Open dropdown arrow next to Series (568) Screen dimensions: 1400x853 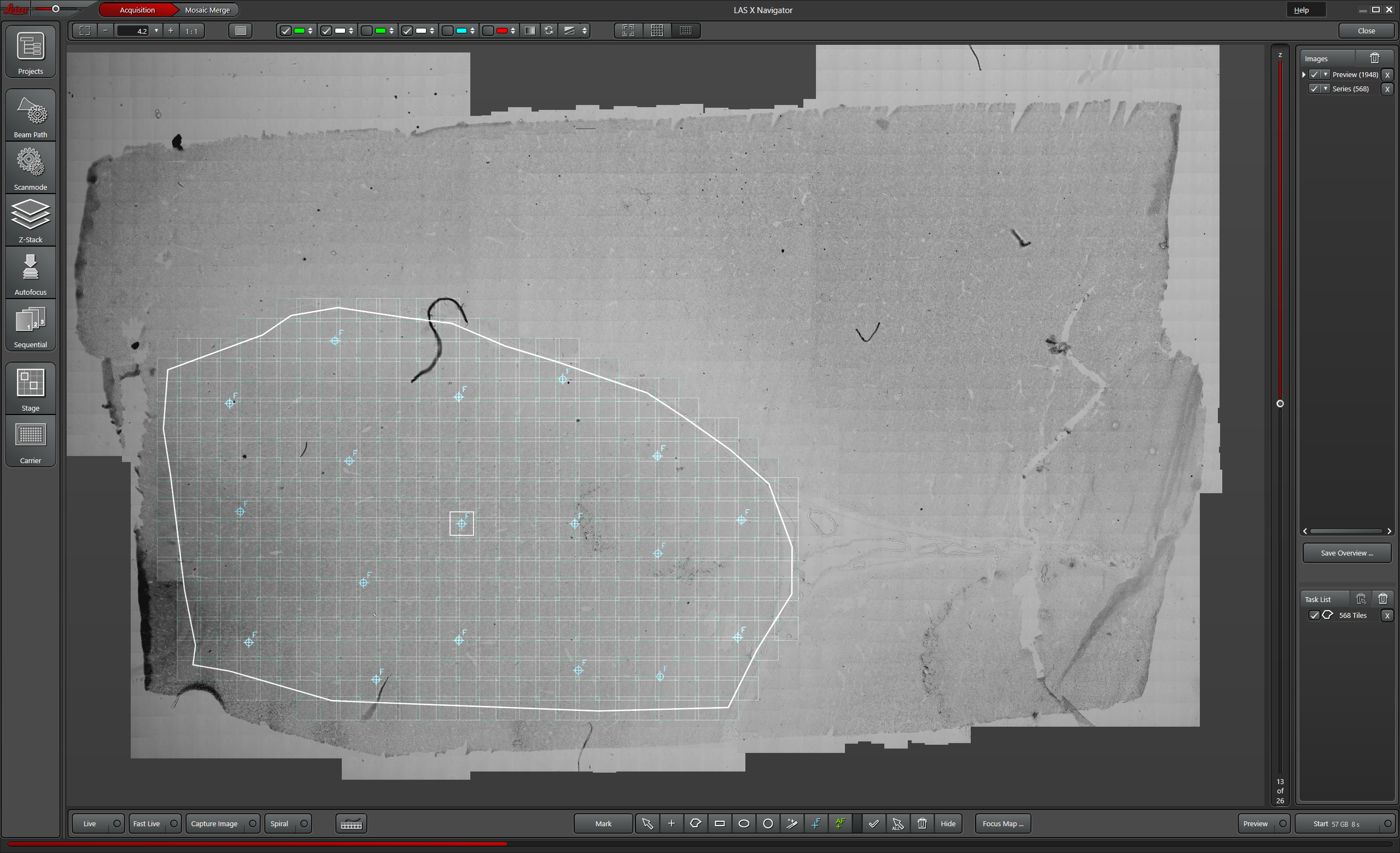1326,89
